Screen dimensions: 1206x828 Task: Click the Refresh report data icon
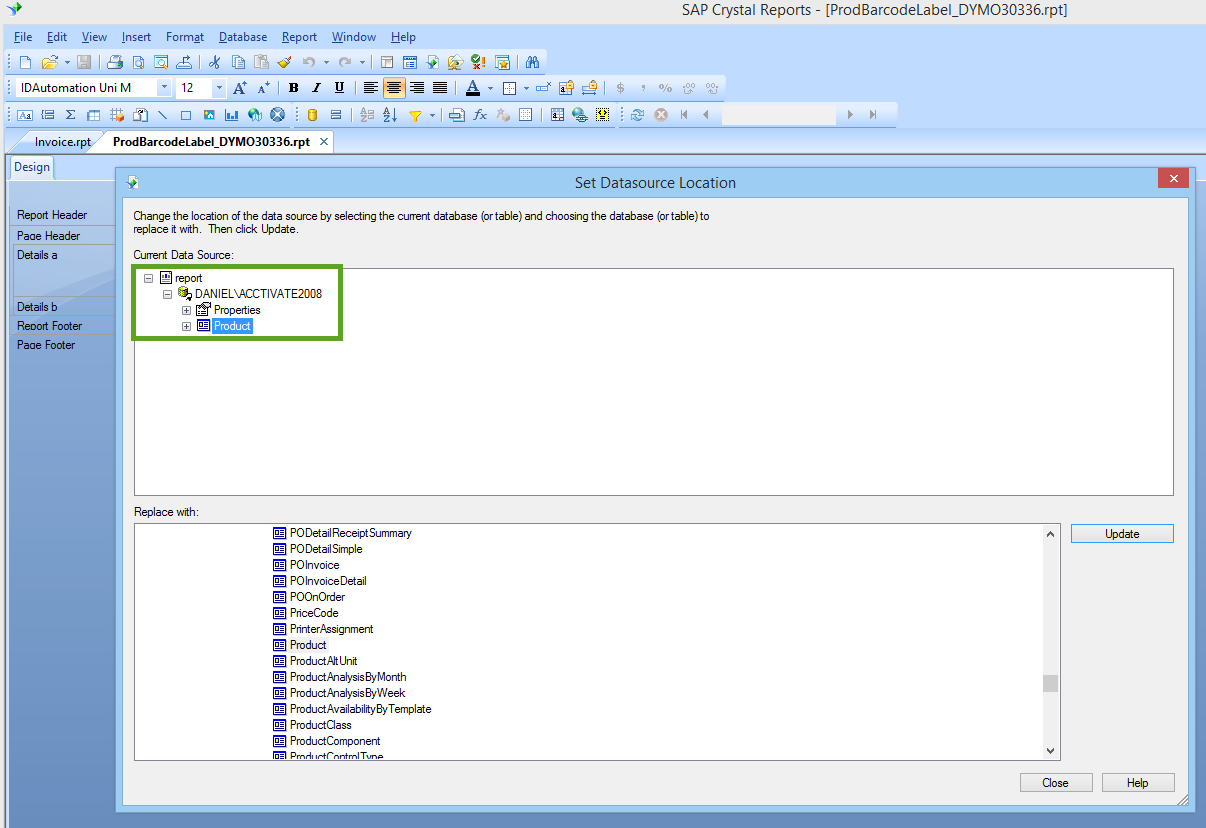click(637, 115)
